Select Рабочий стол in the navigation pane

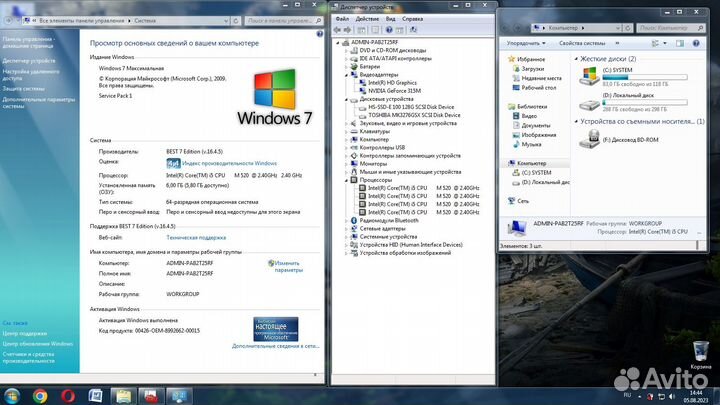tap(539, 87)
